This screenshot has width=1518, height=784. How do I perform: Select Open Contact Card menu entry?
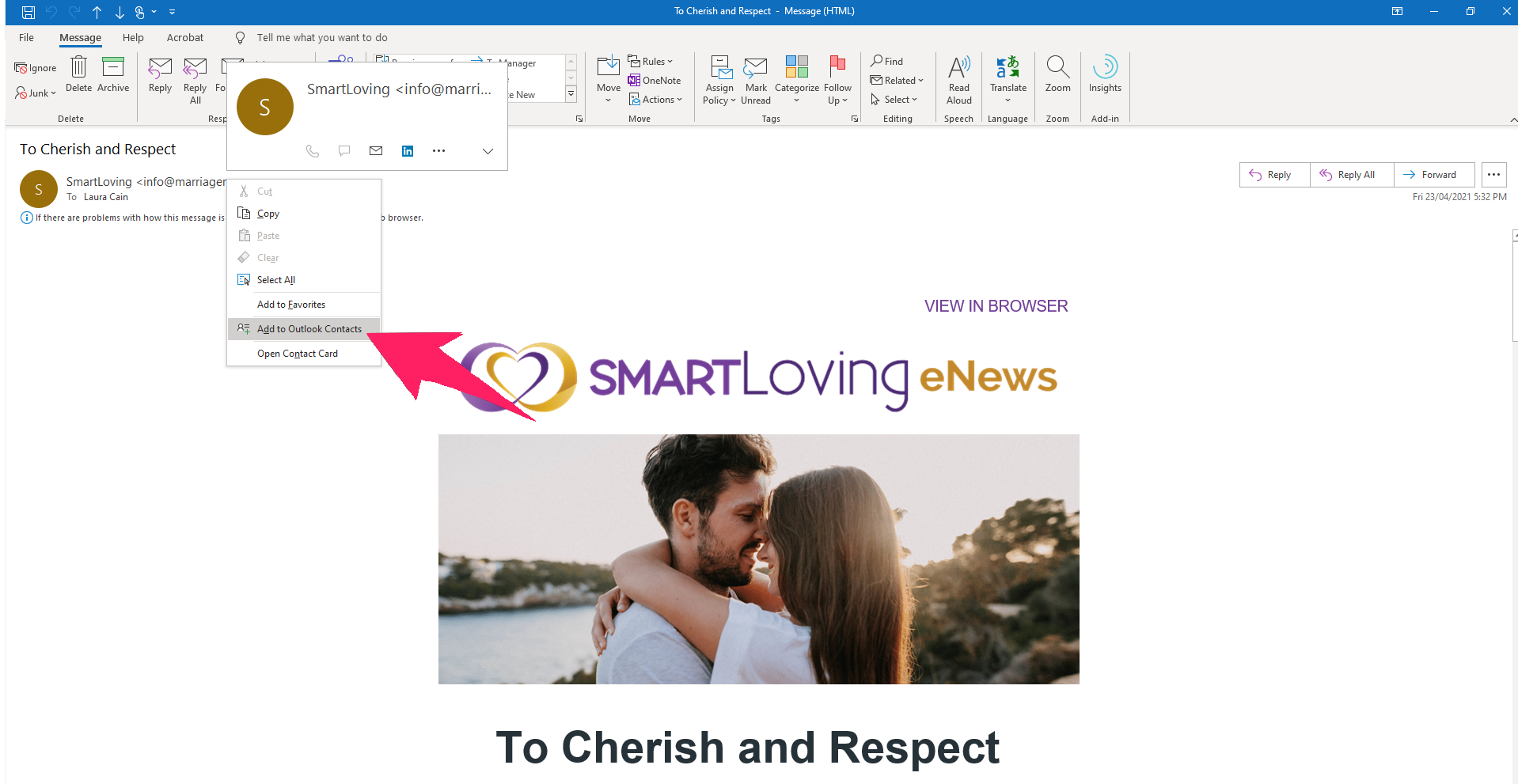point(297,354)
